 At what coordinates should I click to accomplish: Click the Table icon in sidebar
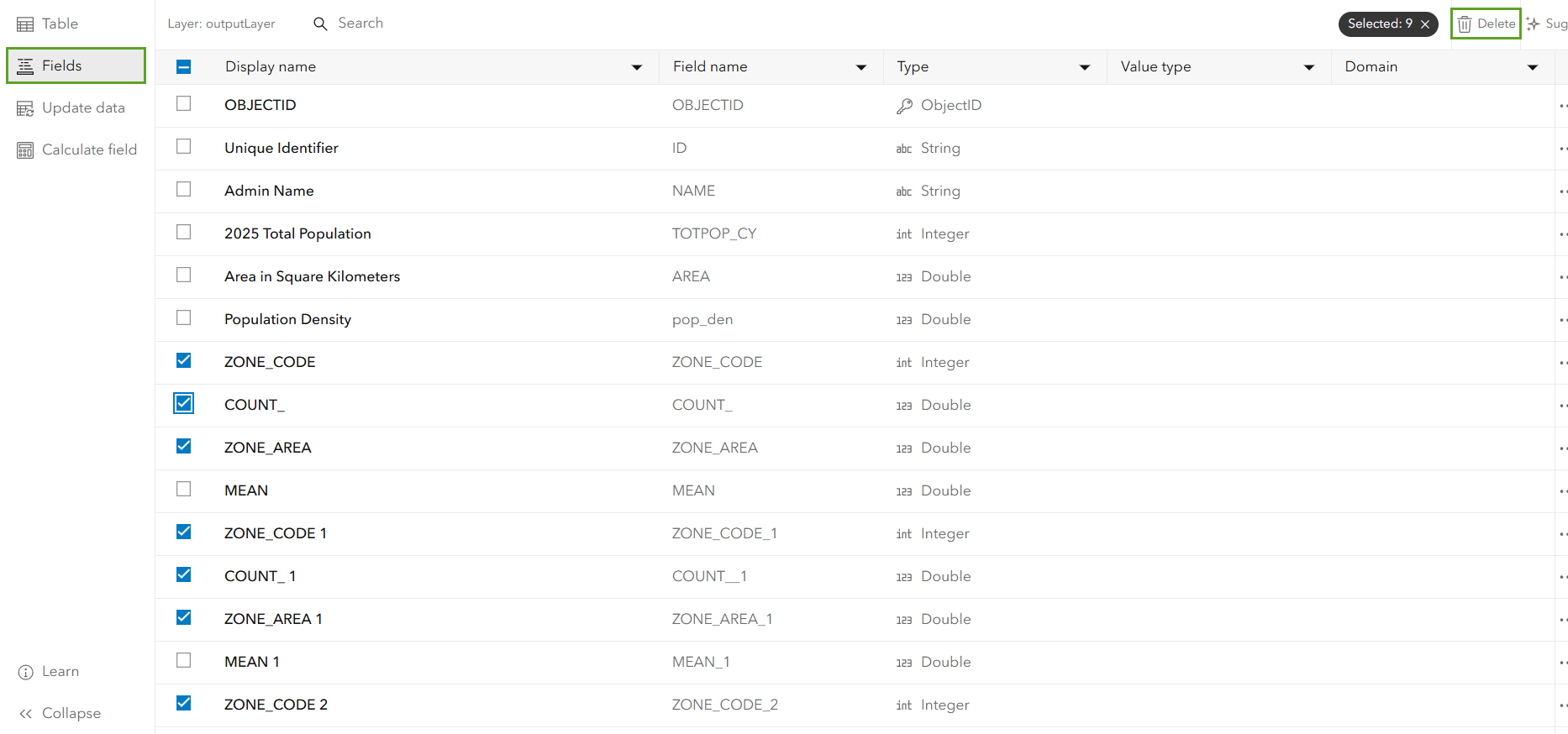[25, 24]
